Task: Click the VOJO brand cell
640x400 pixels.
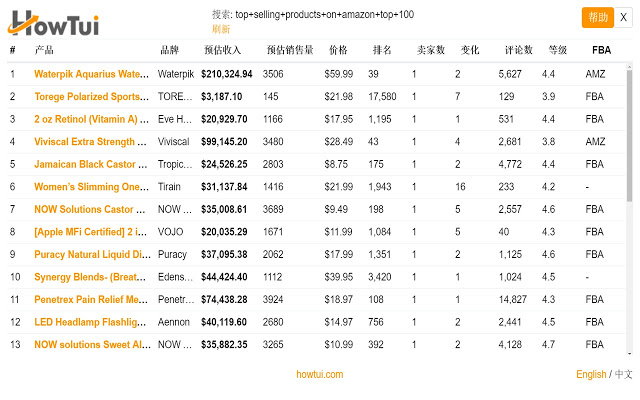Action: pos(171,232)
